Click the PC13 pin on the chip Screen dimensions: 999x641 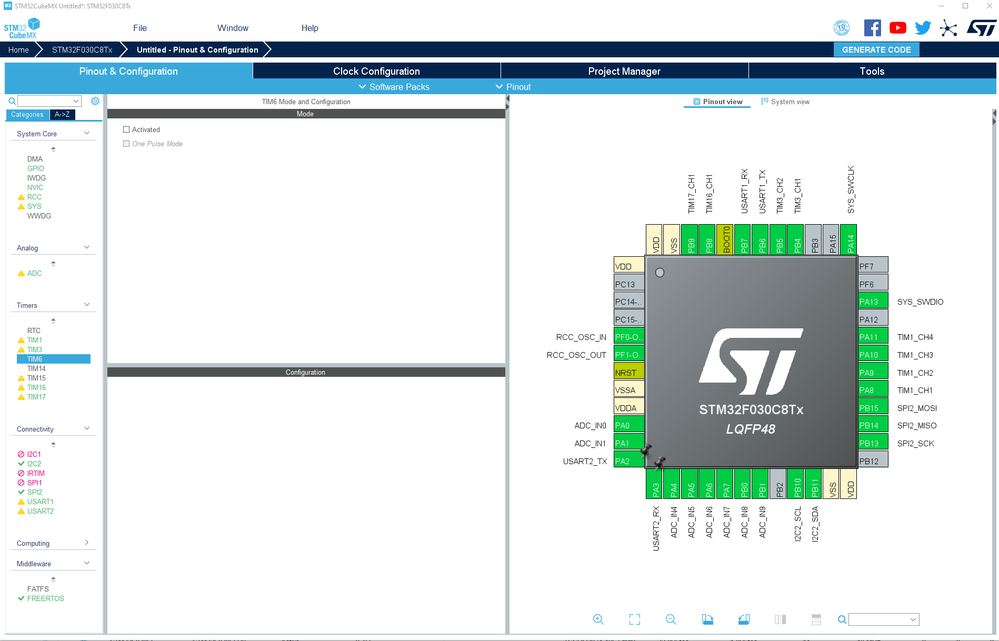tap(629, 284)
